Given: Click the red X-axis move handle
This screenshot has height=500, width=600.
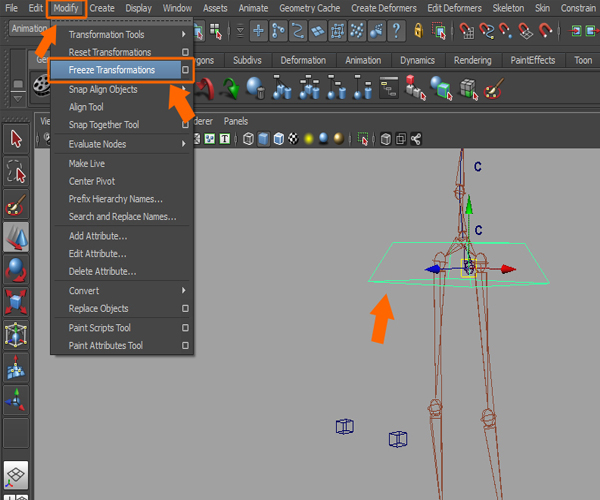Looking at the screenshot, I should 508,269.
